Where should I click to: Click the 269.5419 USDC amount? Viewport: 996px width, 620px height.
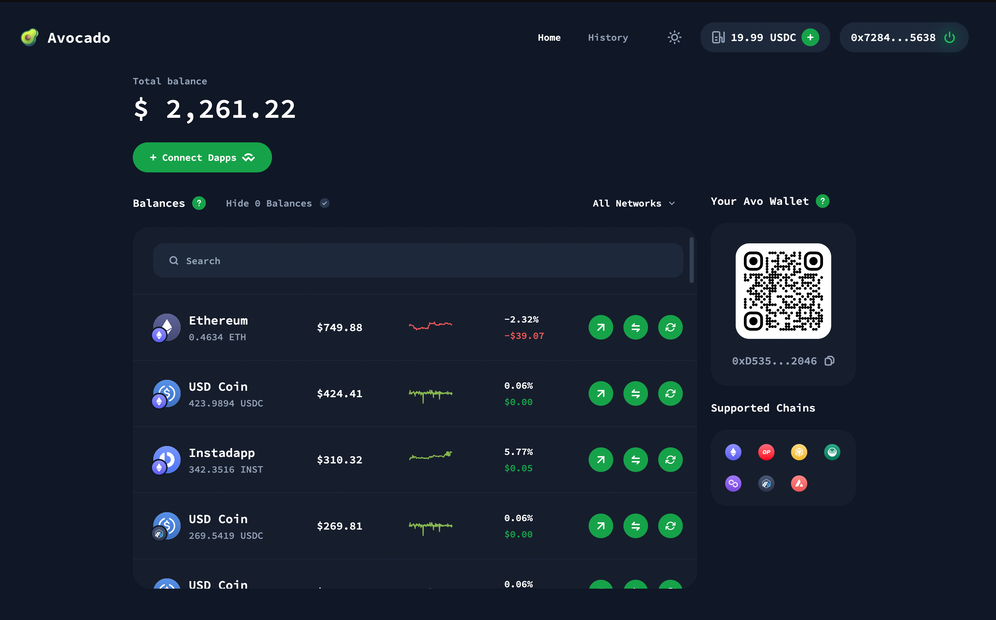click(x=225, y=536)
